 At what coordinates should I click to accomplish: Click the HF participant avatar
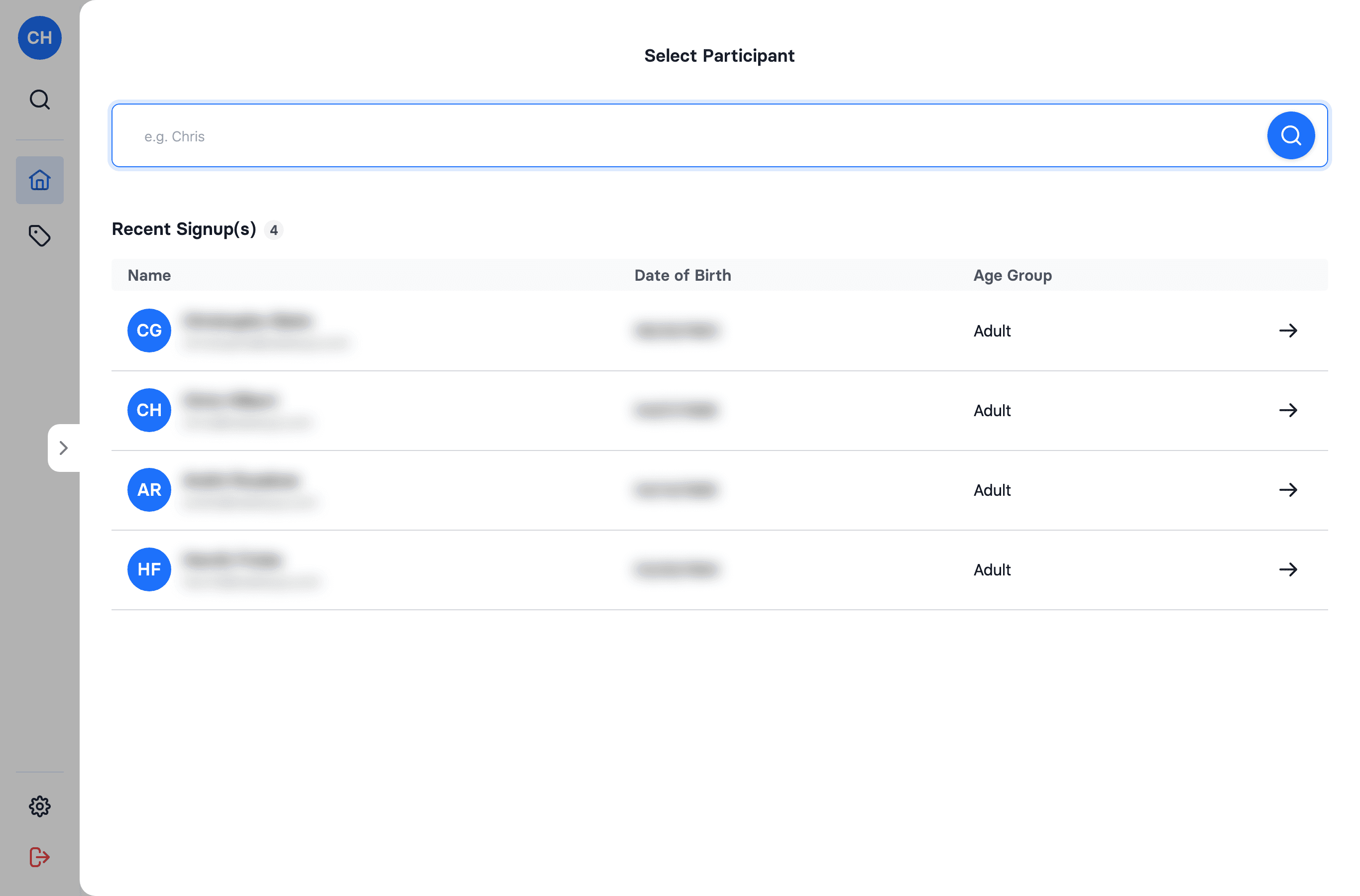pos(149,570)
